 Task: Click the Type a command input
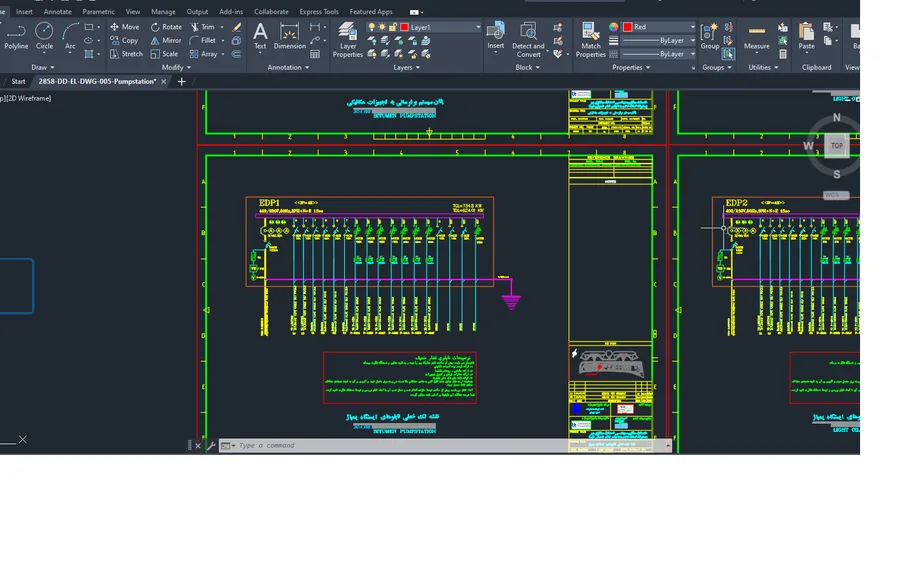[448, 445]
